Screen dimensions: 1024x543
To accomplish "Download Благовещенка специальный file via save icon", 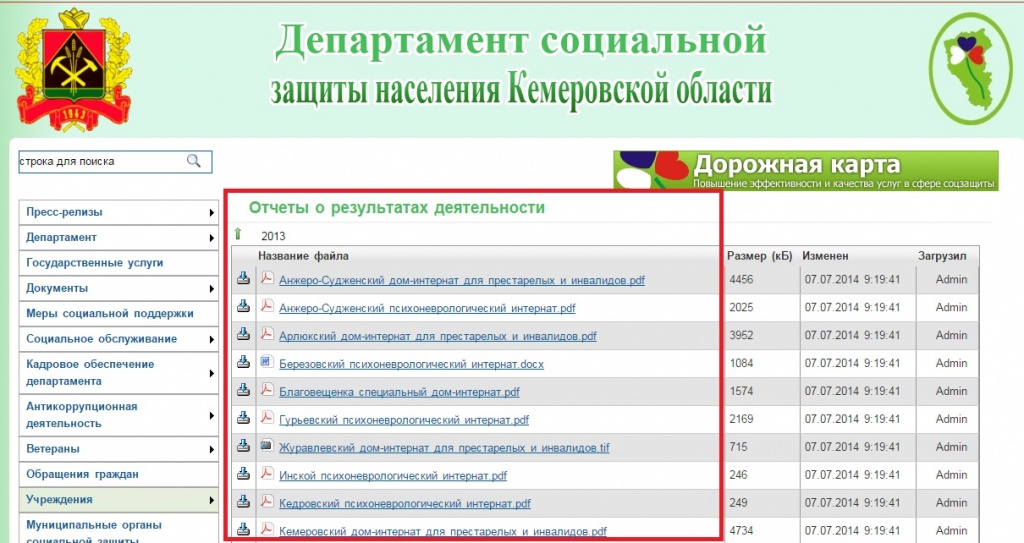I will point(243,391).
